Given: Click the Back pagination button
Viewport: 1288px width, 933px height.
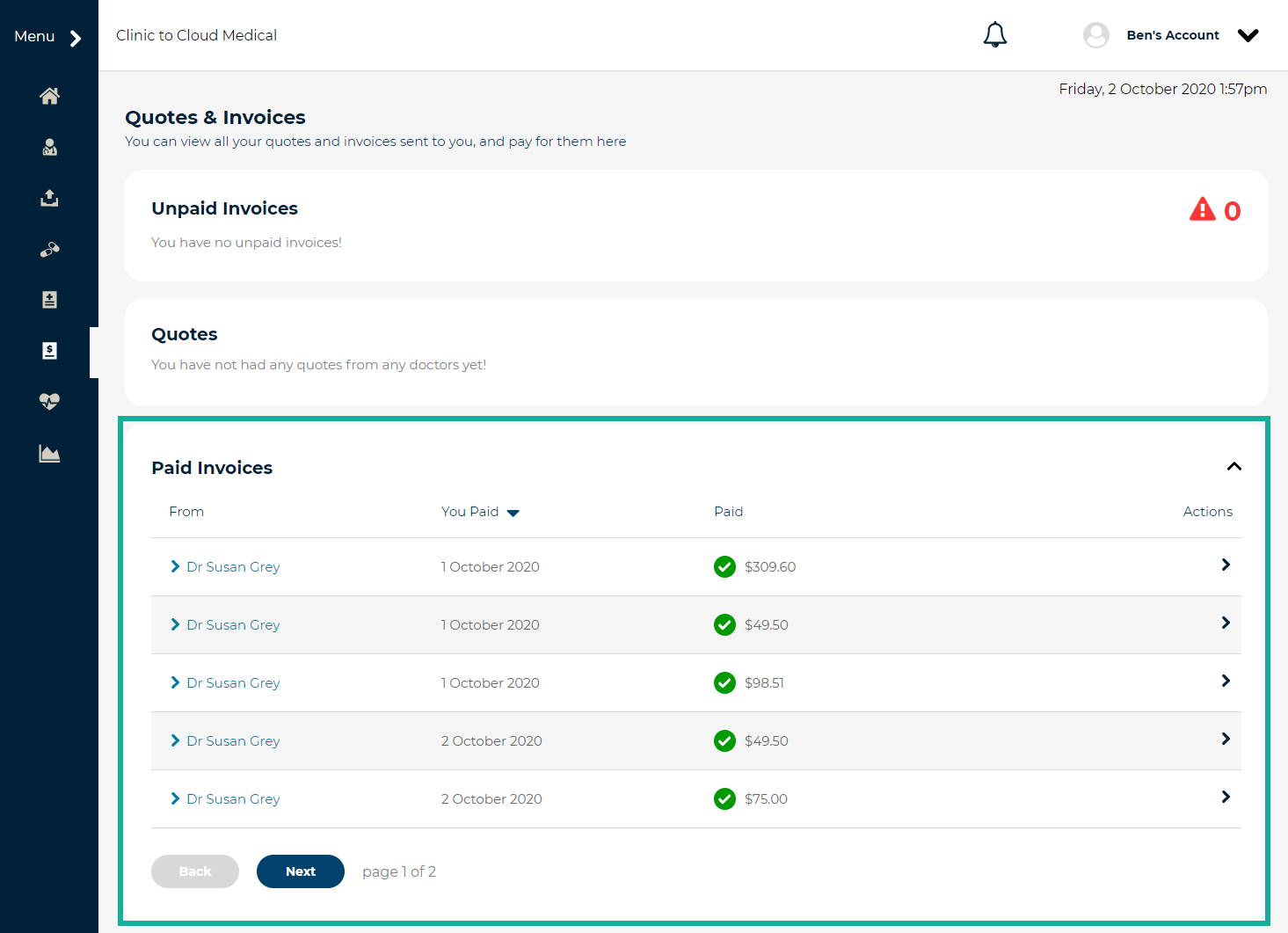Looking at the screenshot, I should click(x=194, y=871).
